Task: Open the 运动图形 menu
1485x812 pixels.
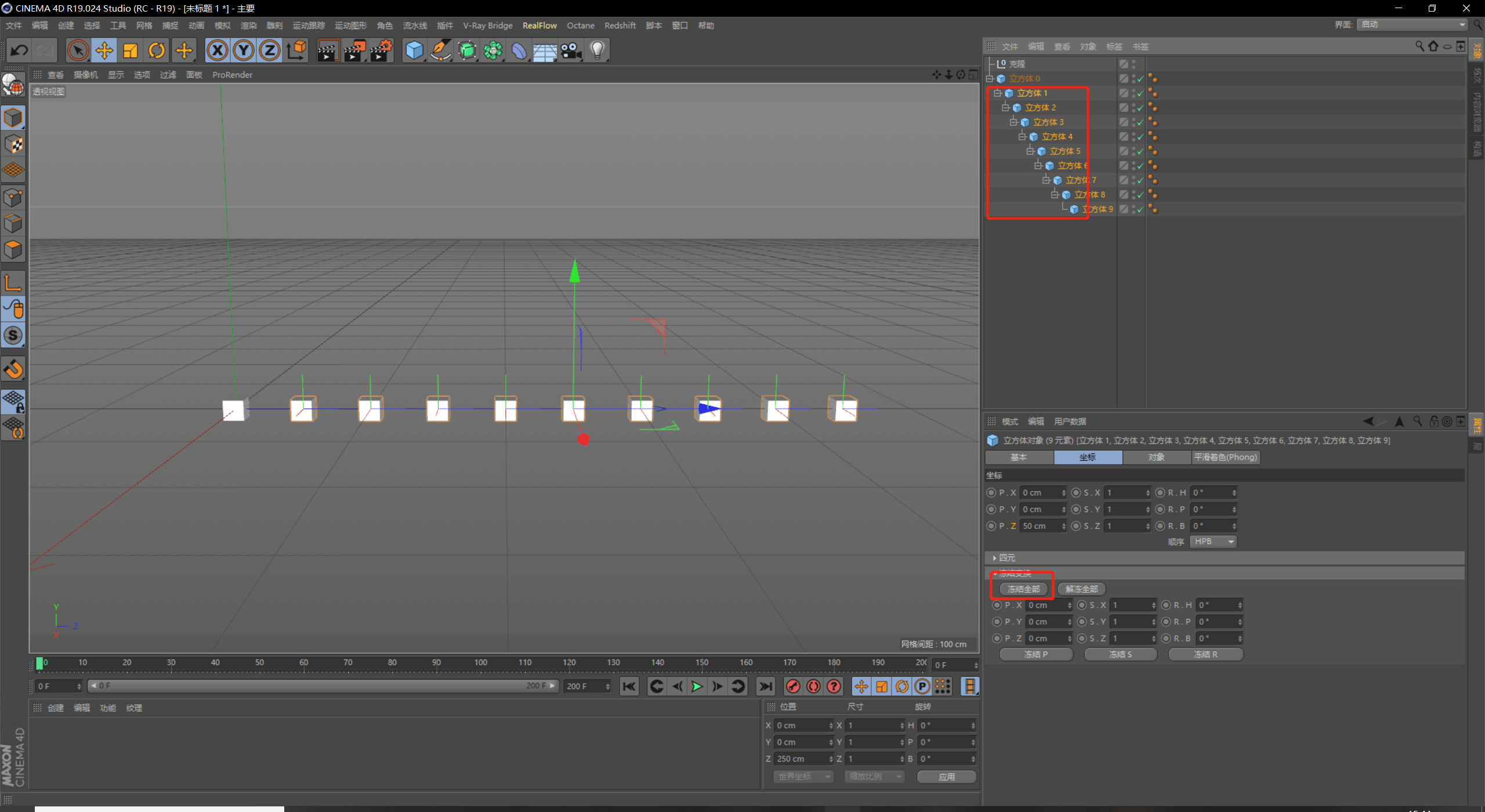Action: pos(350,26)
